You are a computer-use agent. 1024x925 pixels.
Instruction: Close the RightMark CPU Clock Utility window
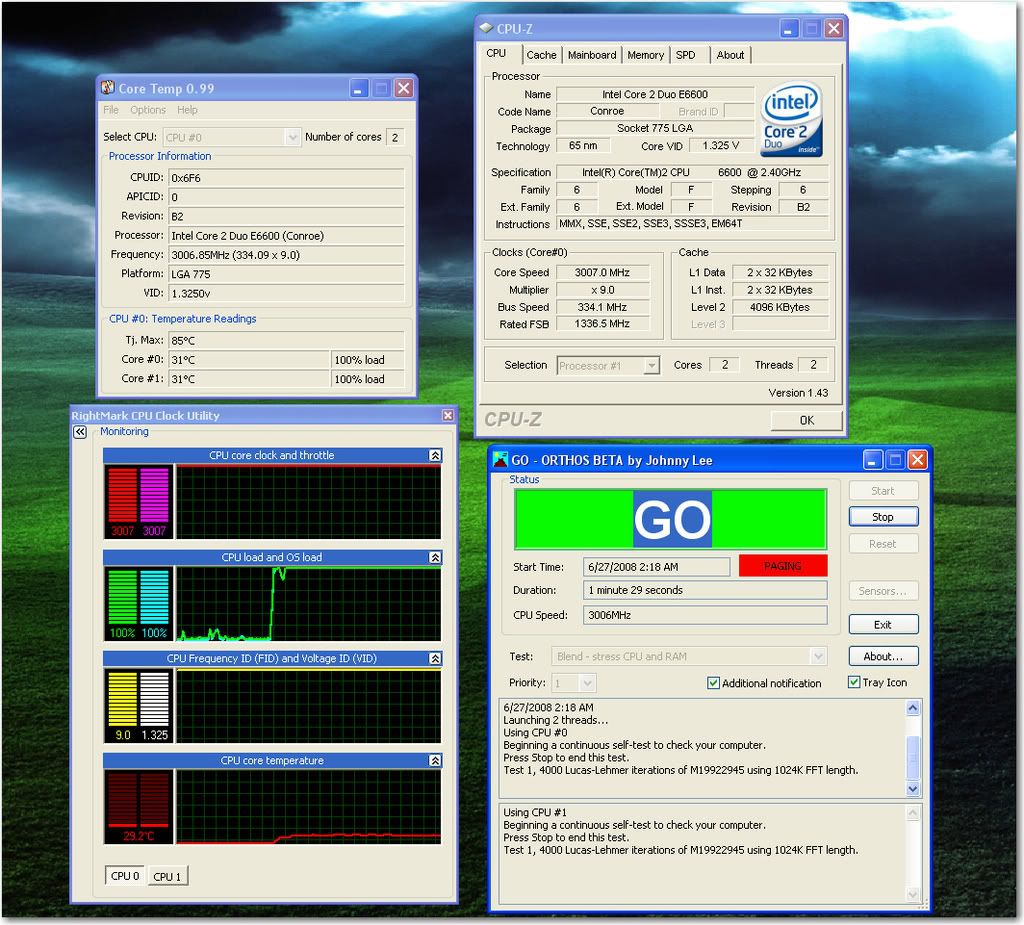pos(448,415)
